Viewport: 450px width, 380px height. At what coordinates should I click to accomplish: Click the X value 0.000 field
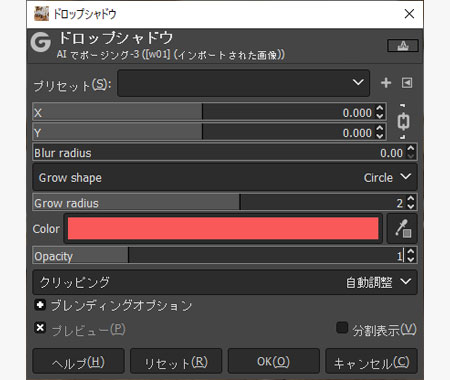357,113
